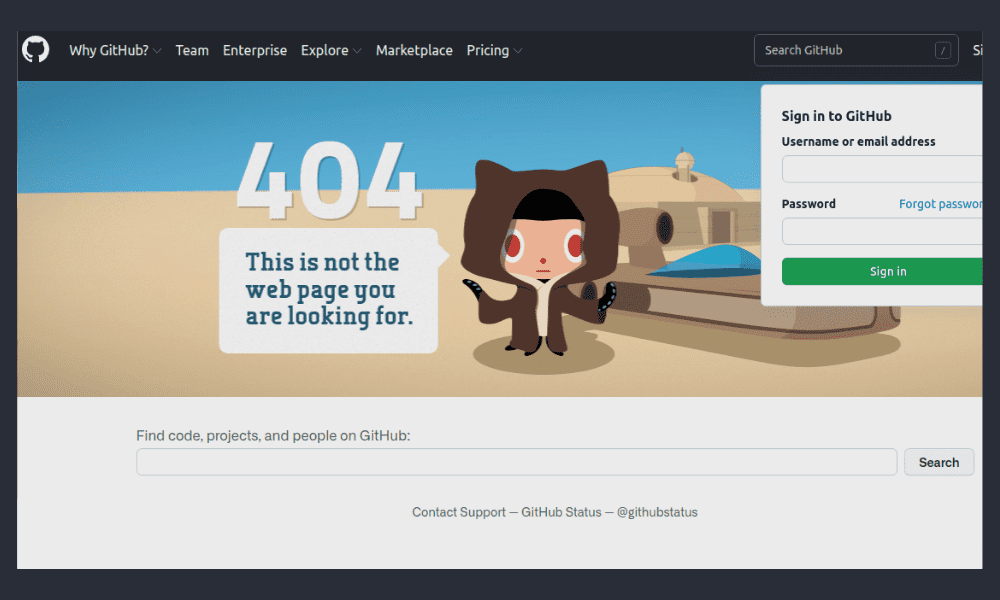This screenshot has width=1000, height=600.
Task: Visit the Marketplace link
Action: click(x=414, y=50)
